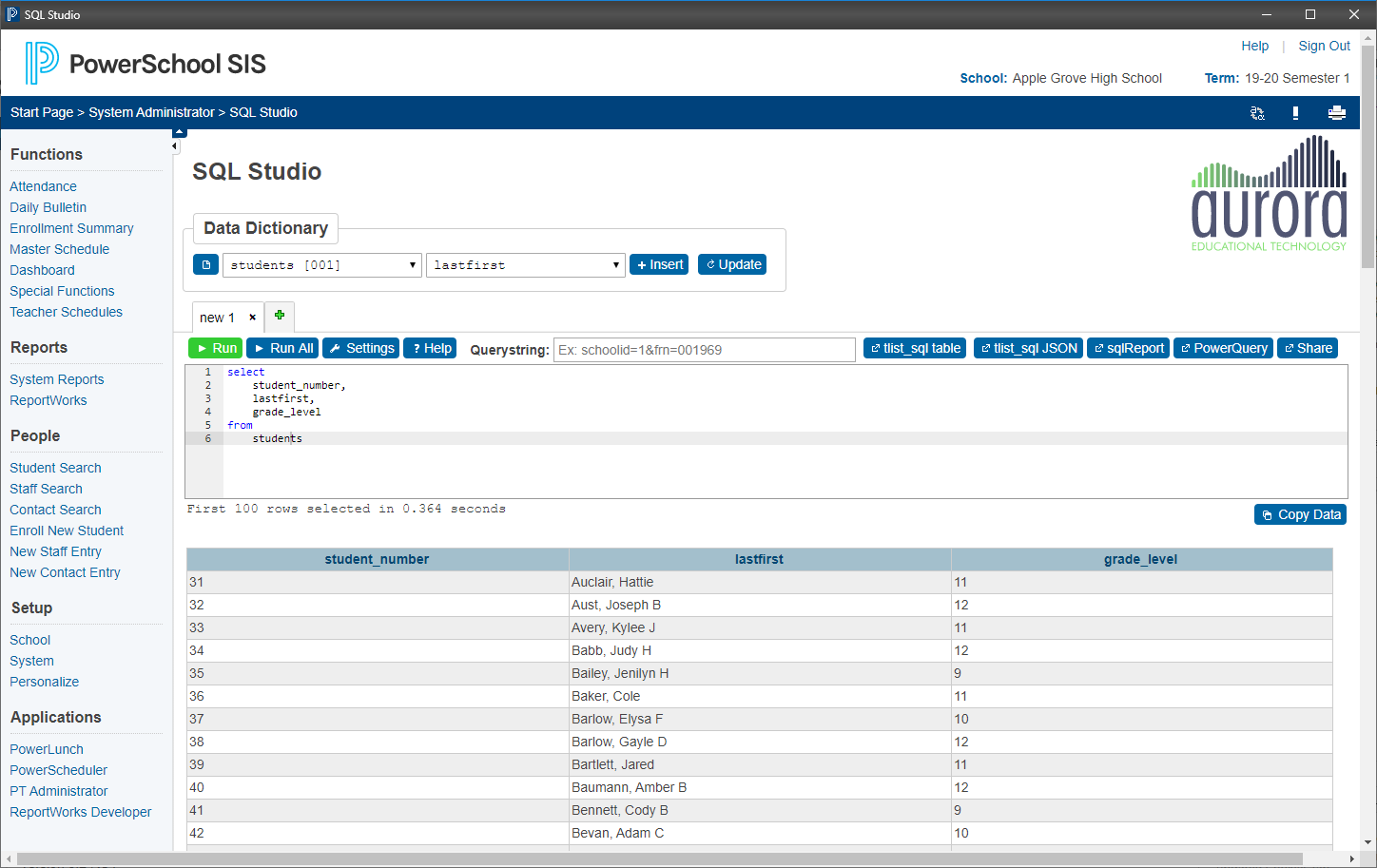Click the blue document icon beside the table selector
Viewport: 1377px width, 868px height.
pyautogui.click(x=205, y=264)
